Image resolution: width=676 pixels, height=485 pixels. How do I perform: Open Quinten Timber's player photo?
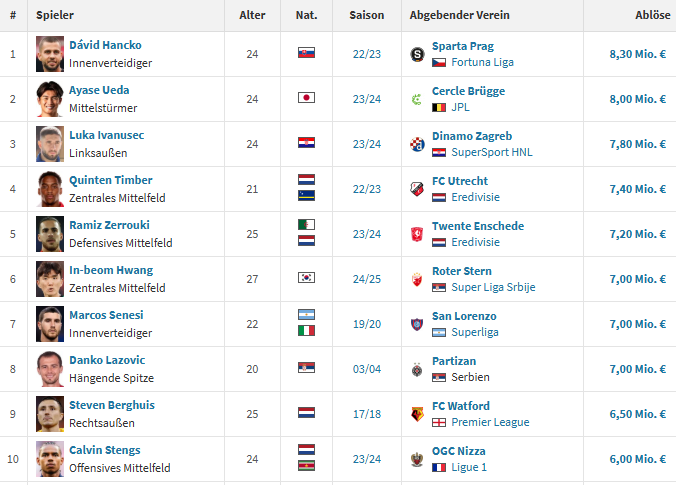(x=49, y=189)
